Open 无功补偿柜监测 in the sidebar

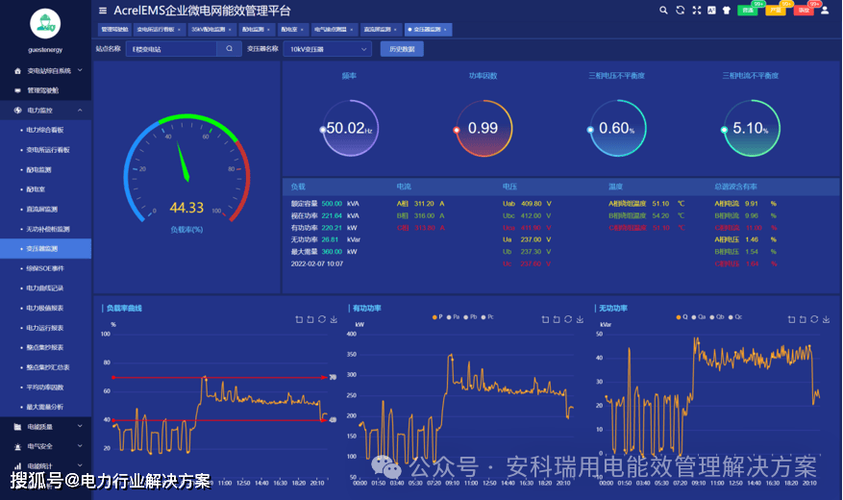click(46, 229)
